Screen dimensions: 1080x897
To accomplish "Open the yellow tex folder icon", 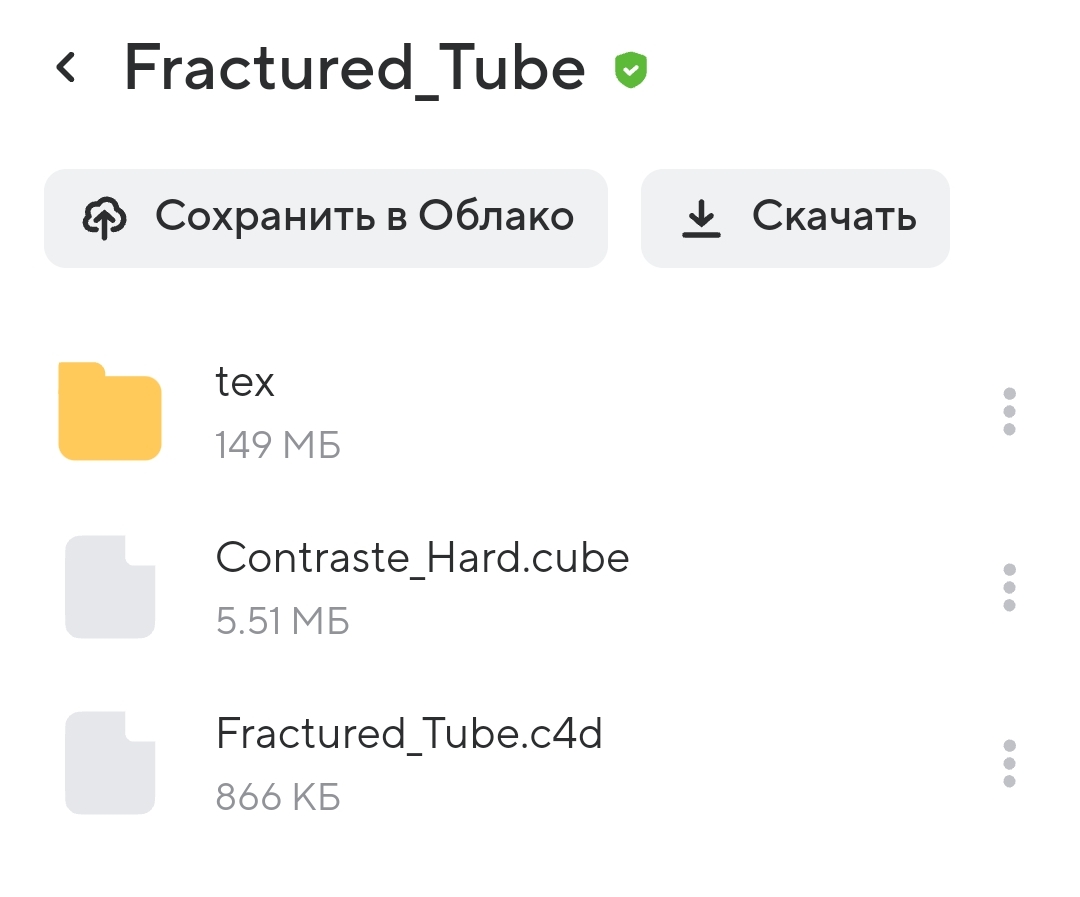I will [x=110, y=411].
